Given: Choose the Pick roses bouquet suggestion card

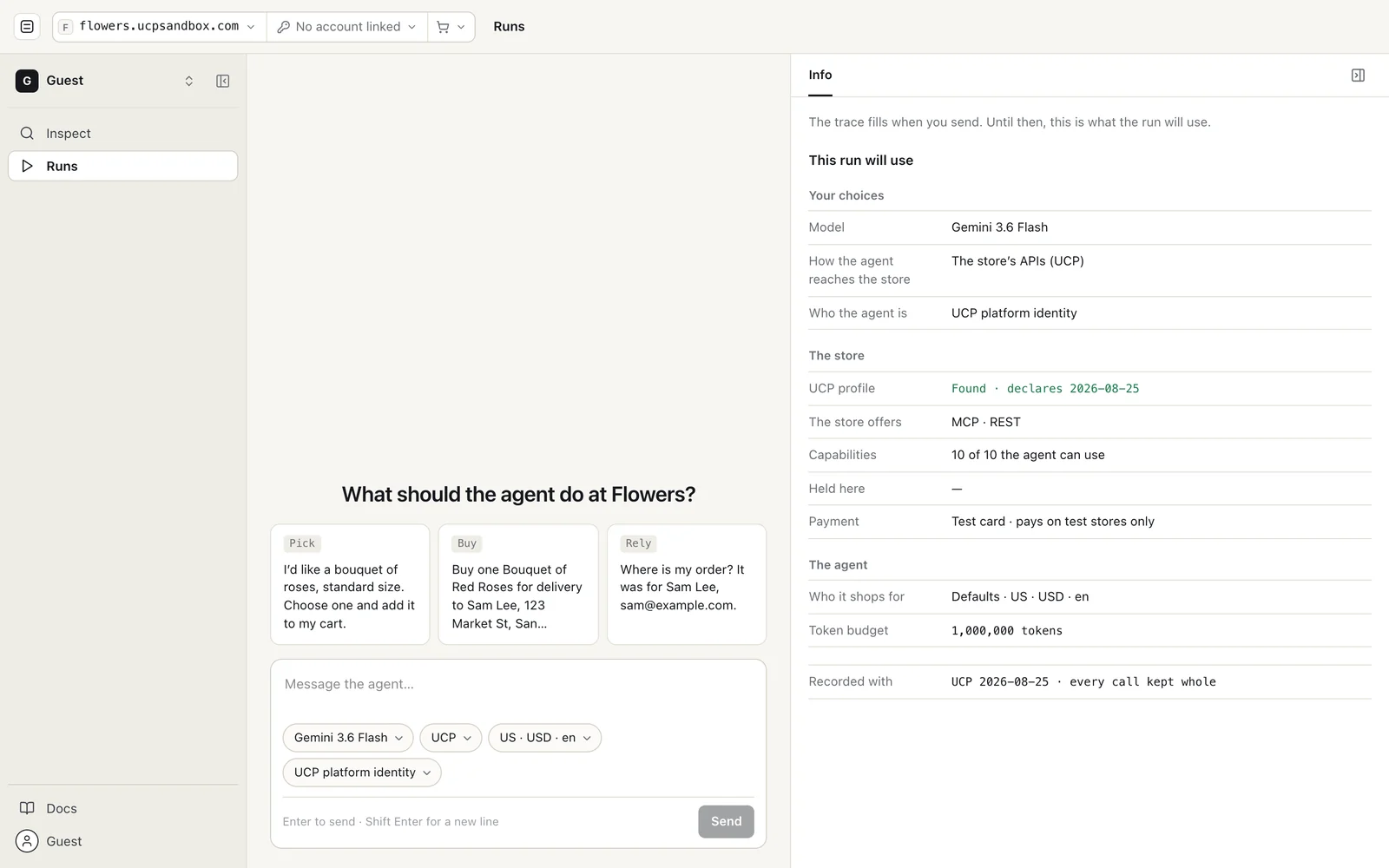Looking at the screenshot, I should [x=350, y=584].
